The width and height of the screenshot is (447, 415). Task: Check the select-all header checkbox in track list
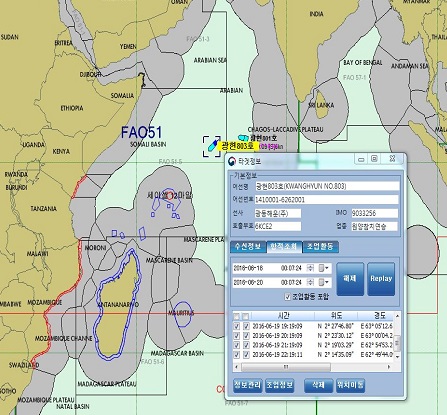tap(236, 316)
